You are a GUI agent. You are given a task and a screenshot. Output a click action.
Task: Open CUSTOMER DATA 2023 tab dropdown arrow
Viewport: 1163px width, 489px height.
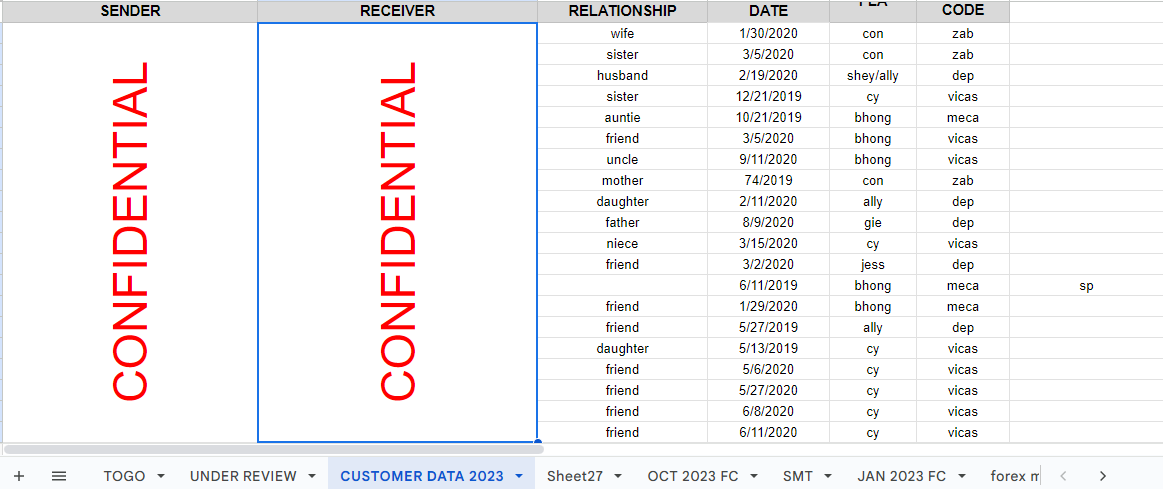pos(519,476)
